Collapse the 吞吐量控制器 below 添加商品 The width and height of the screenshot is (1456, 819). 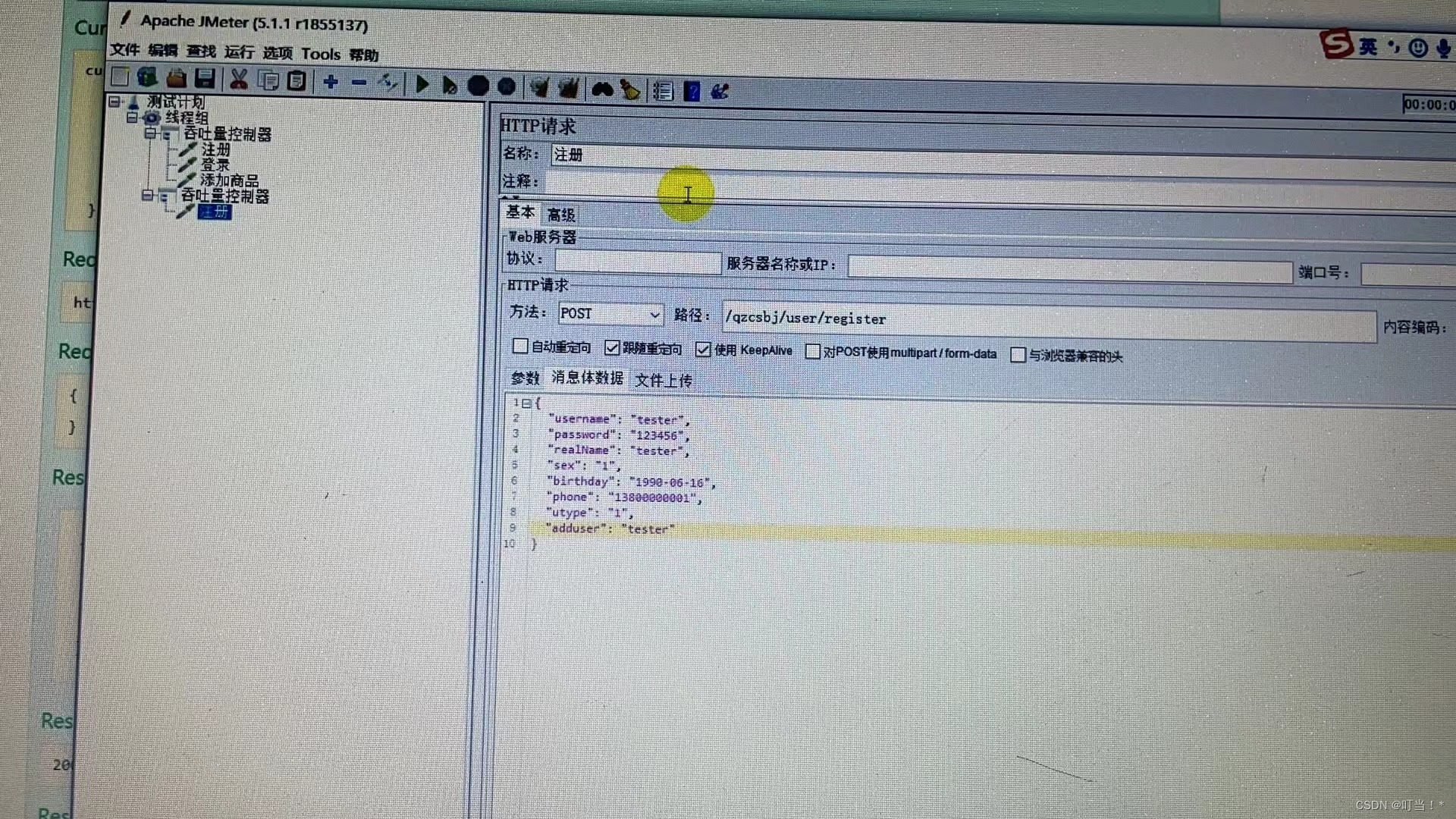coord(148,195)
